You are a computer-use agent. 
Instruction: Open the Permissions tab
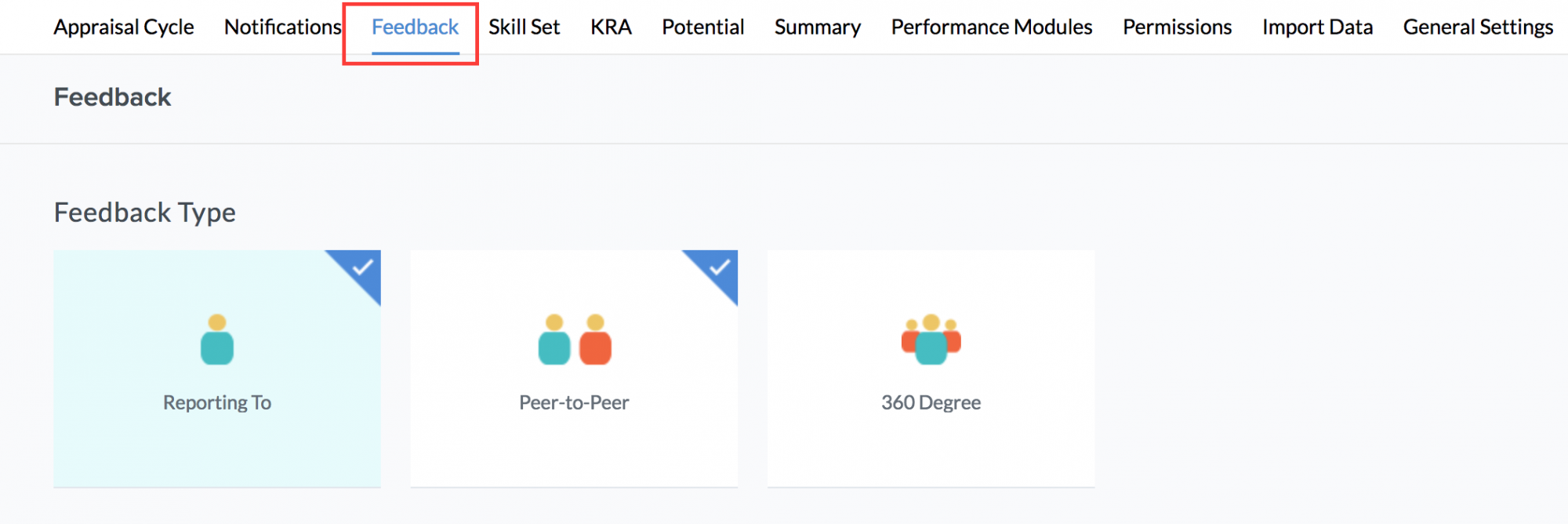(1177, 27)
